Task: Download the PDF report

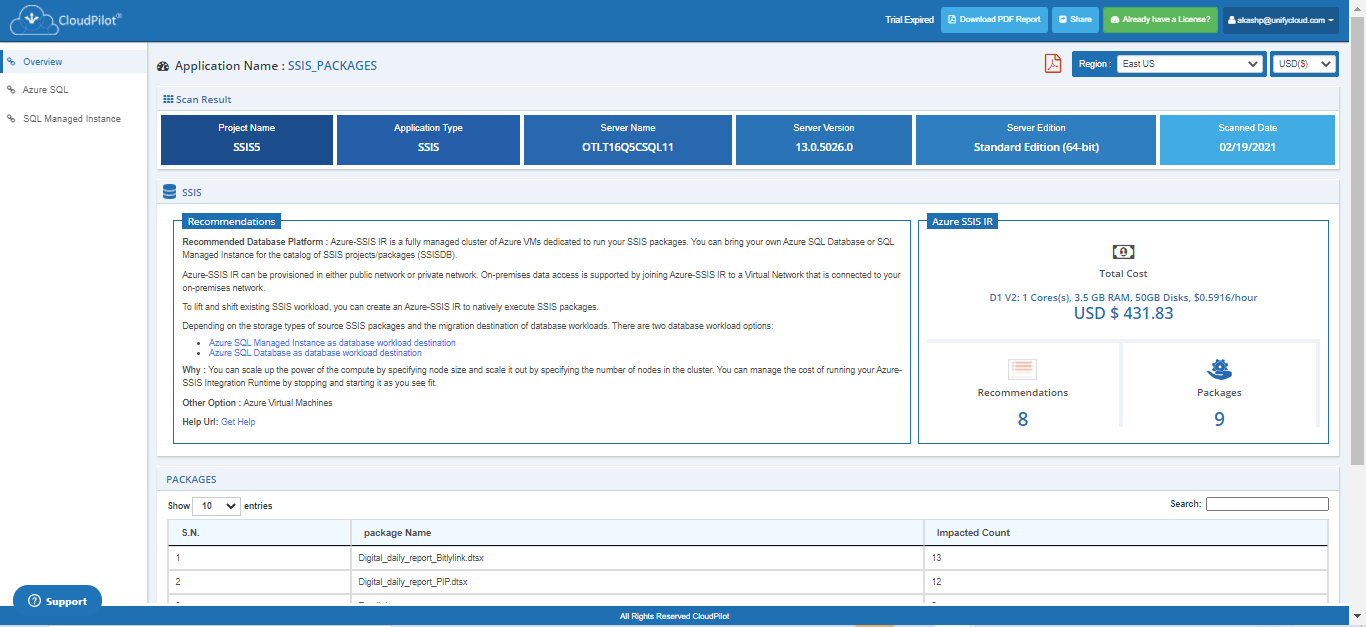Action: coord(994,20)
